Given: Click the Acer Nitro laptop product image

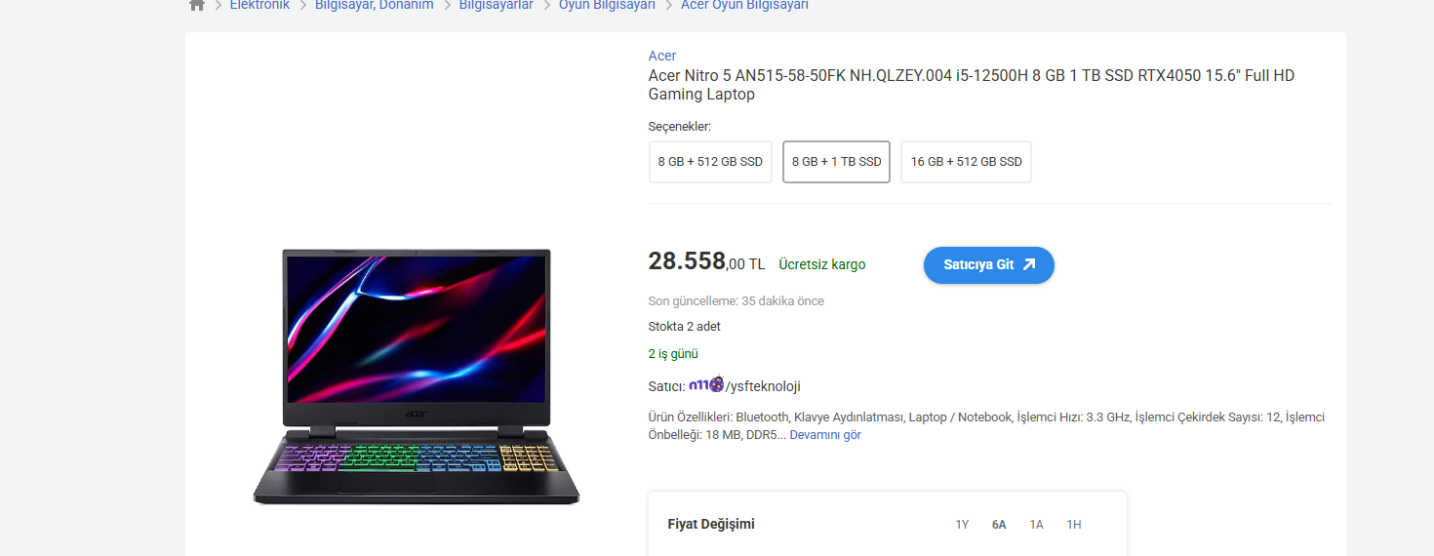Looking at the screenshot, I should (416, 376).
